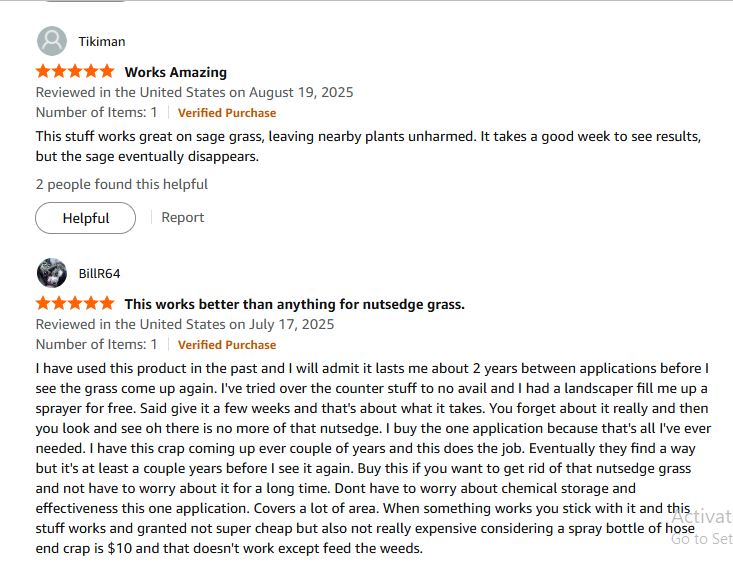Click Verified Purchase on Tikiman's review
733x564 pixels.
227,113
